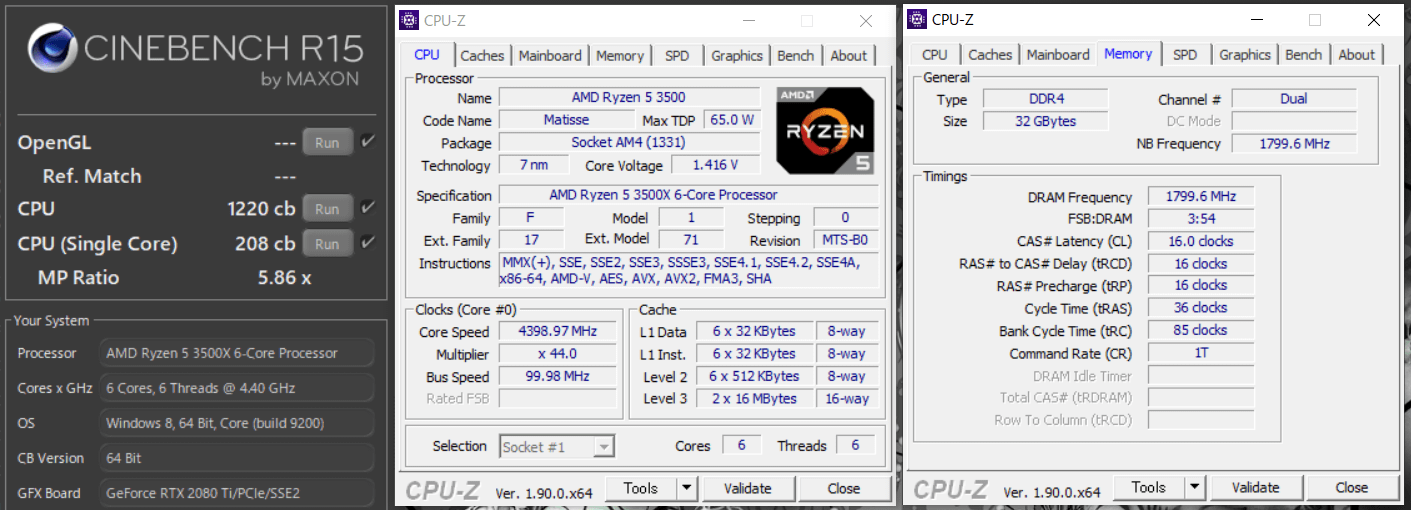Click Tools button in right CPU-Z window
The image size is (1411, 510).
tap(1148, 487)
